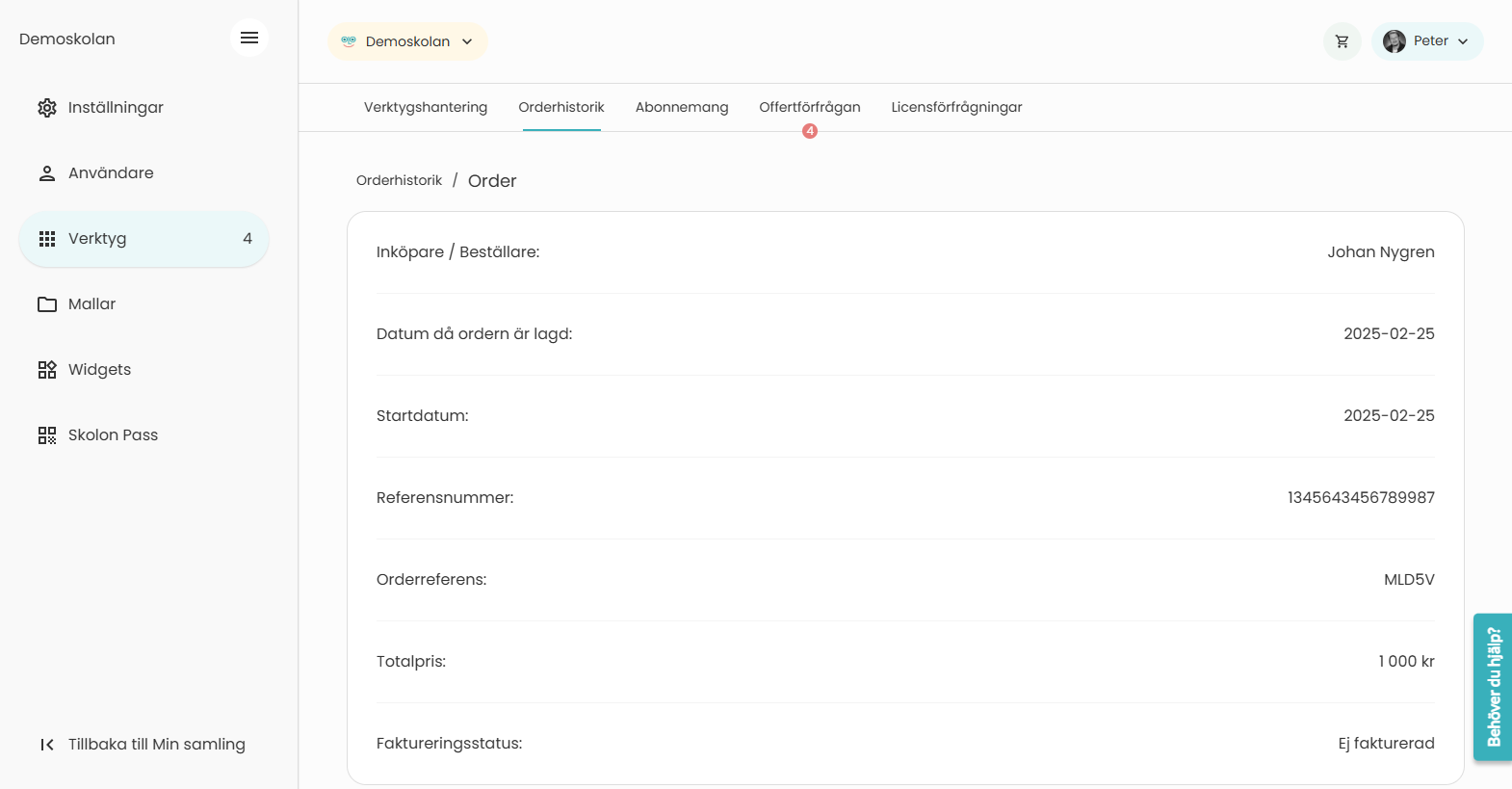Go to the Offertförfrågan tab
This screenshot has height=789, width=1512.
[809, 107]
